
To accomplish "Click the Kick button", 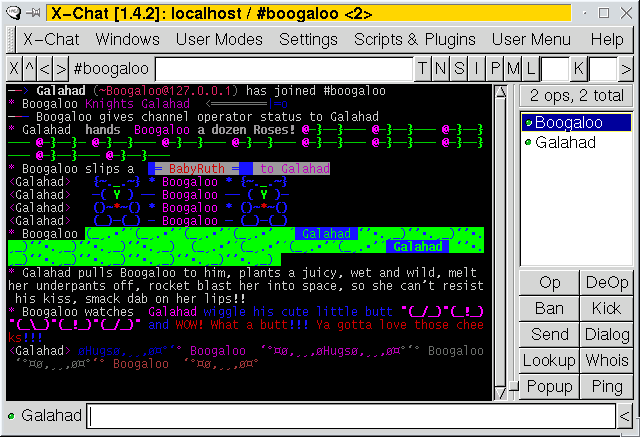I will pyautogui.click(x=606, y=308).
